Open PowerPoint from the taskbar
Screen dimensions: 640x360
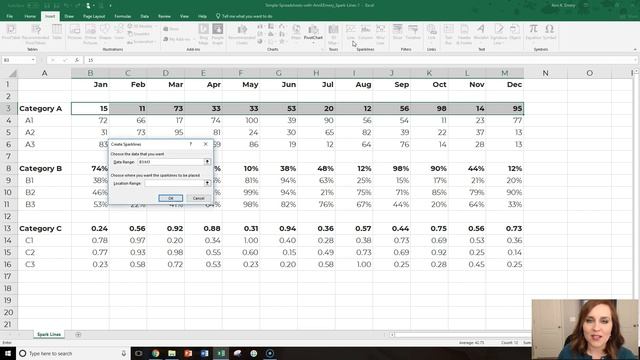[x=188, y=353]
